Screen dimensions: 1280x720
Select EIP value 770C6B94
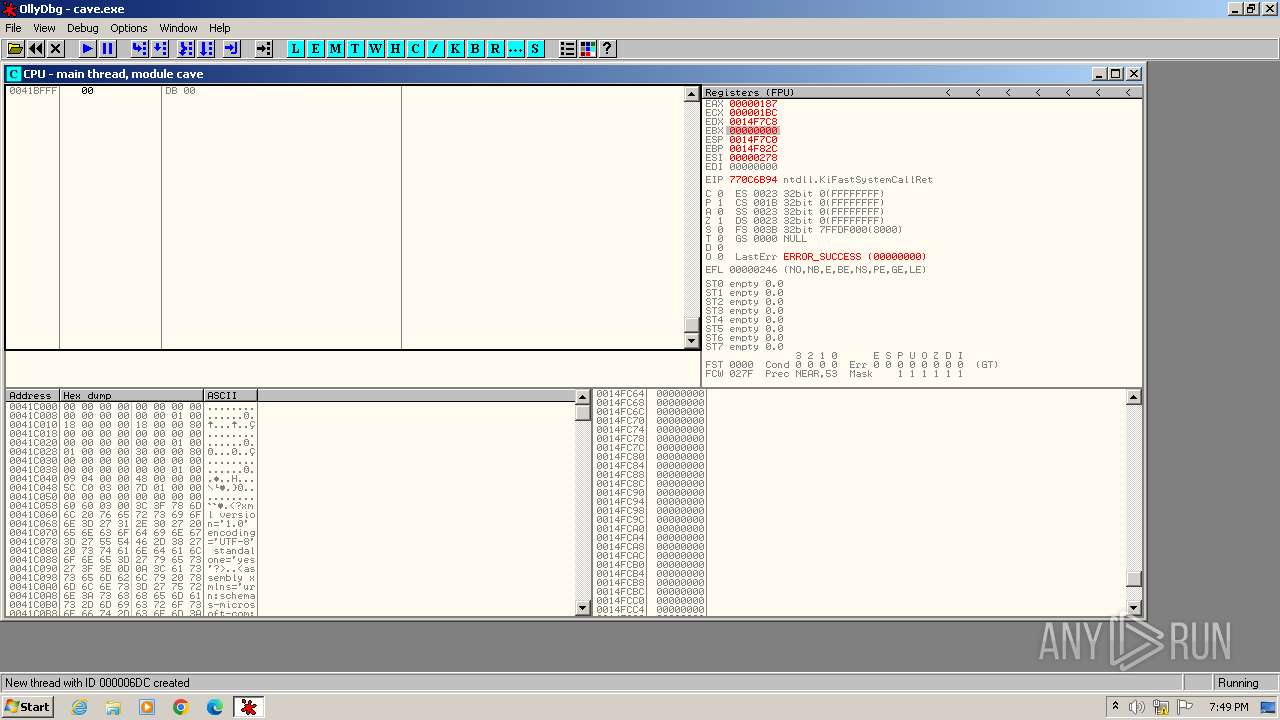click(753, 180)
